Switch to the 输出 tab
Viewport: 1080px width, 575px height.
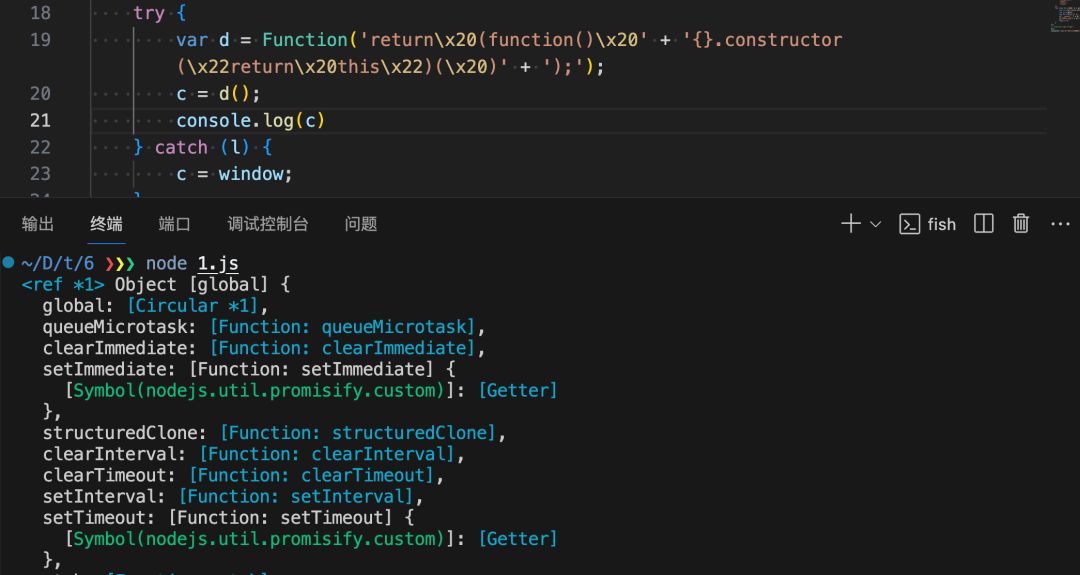(x=38, y=224)
